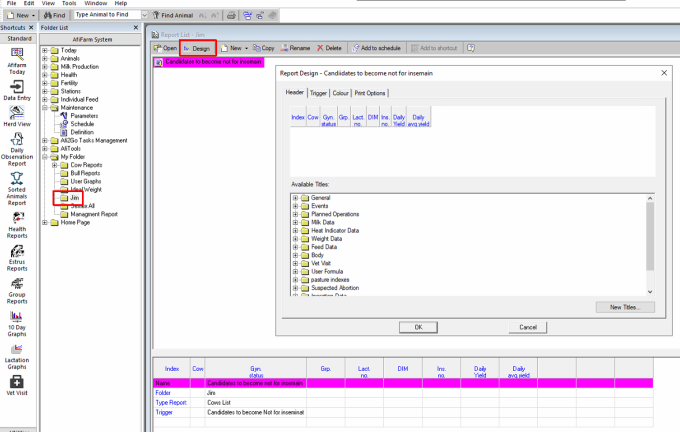This screenshot has width=680, height=432.
Task: Select the Jim folder in the tree
Action: pos(74,198)
